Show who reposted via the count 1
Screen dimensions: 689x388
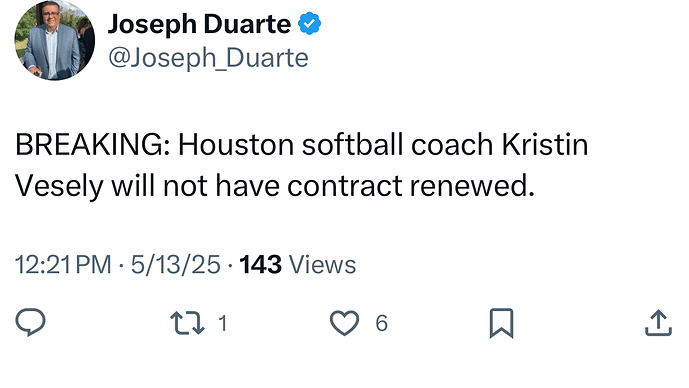click(223, 323)
